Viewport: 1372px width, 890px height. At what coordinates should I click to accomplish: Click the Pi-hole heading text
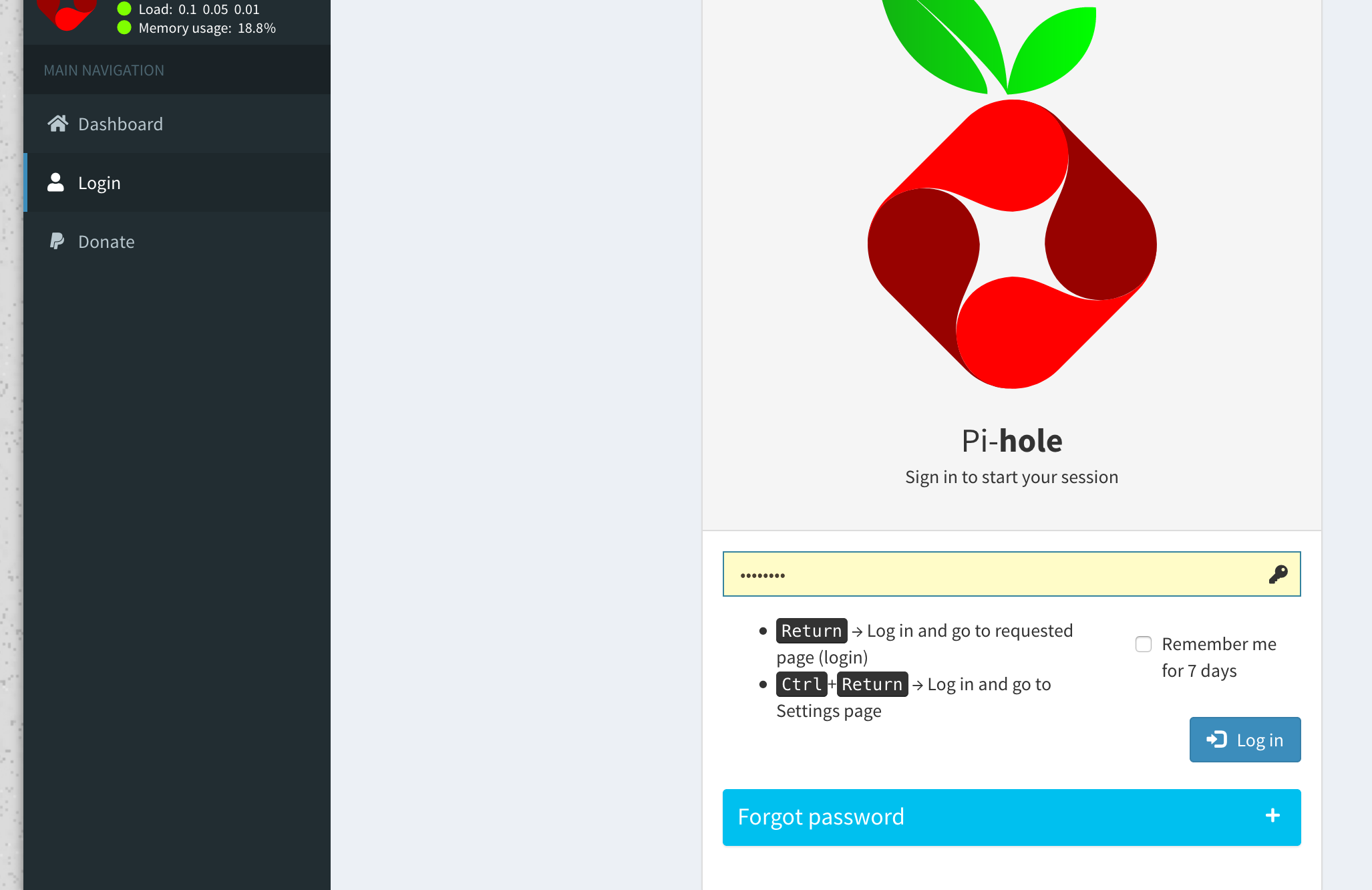point(1012,441)
